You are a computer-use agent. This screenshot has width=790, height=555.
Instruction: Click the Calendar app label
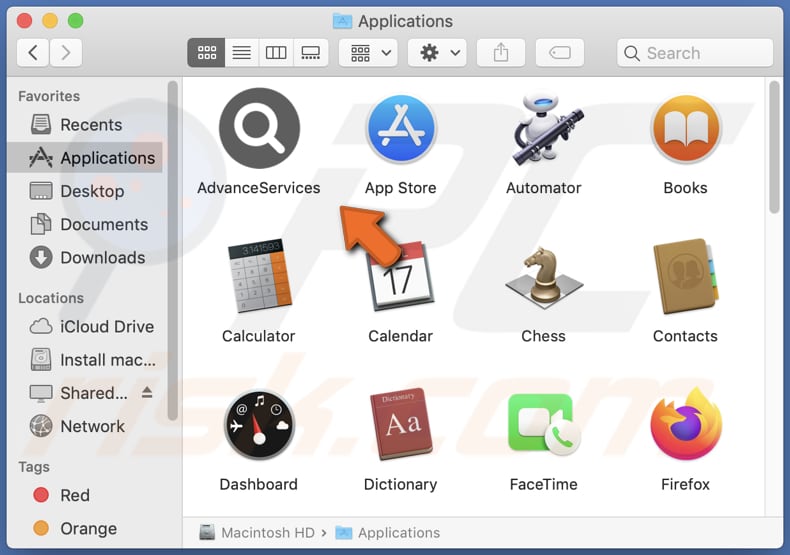[401, 336]
